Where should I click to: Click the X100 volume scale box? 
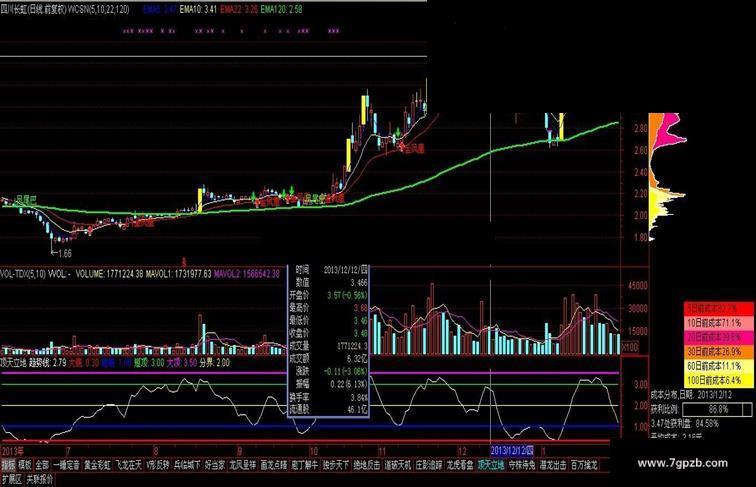629,346
